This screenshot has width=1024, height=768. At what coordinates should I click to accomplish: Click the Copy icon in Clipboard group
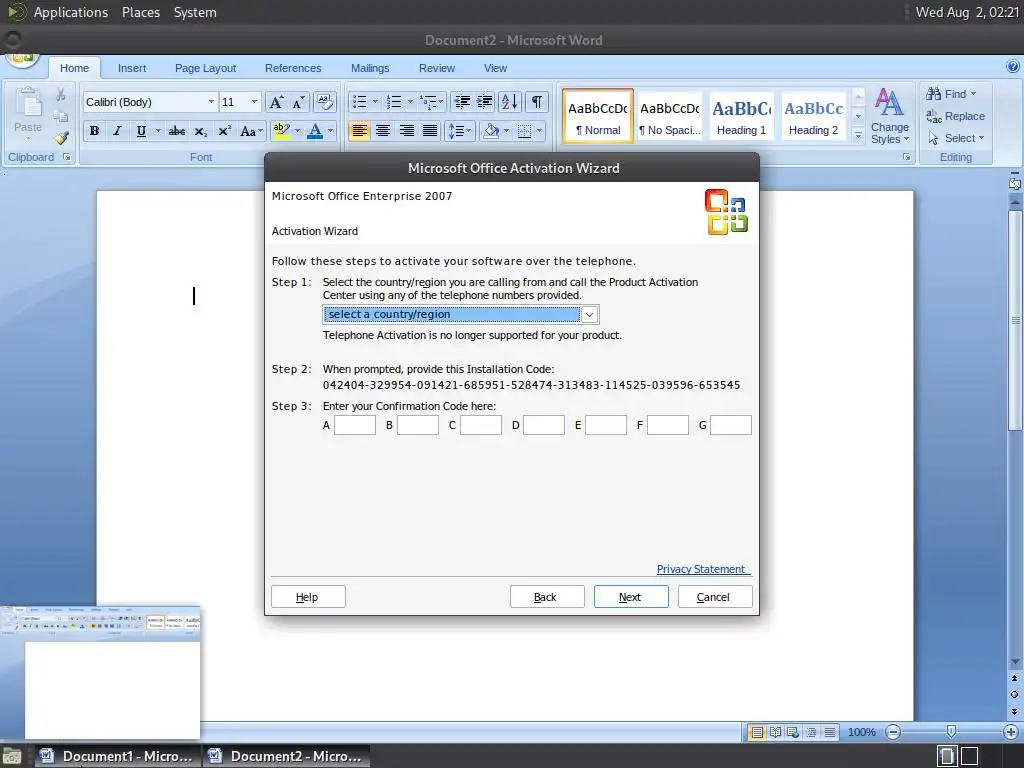click(x=61, y=116)
